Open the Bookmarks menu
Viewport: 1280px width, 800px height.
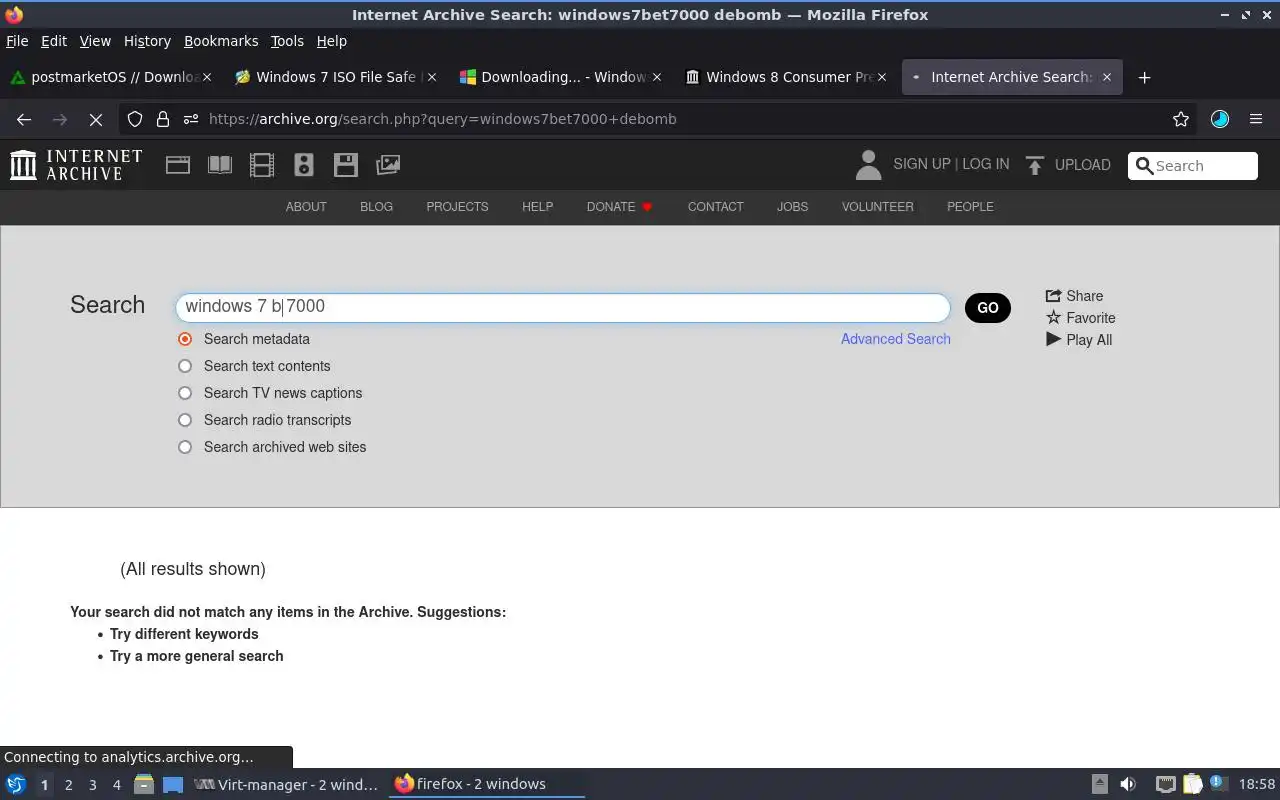point(221,41)
